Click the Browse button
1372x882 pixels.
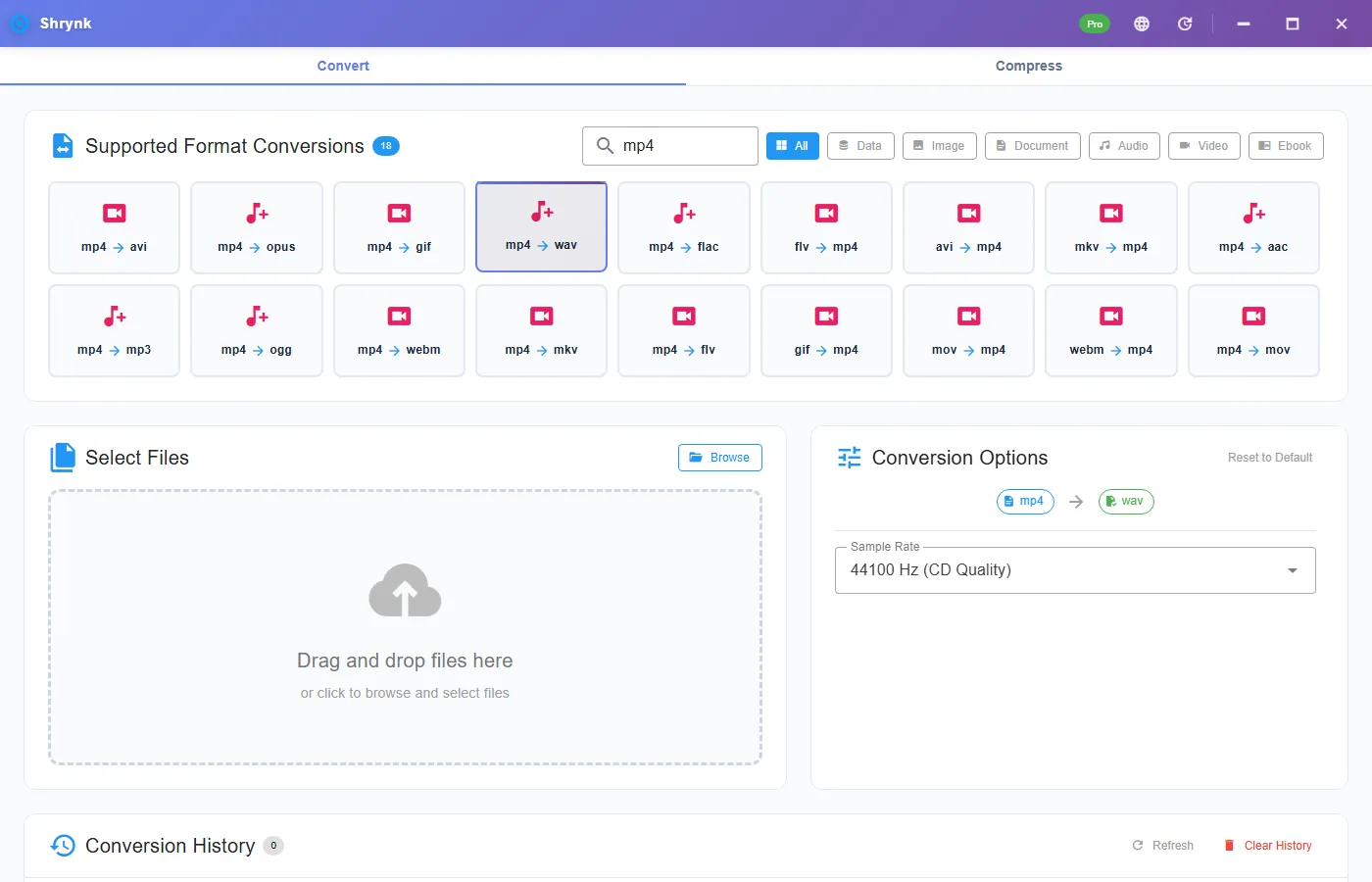pyautogui.click(x=720, y=458)
